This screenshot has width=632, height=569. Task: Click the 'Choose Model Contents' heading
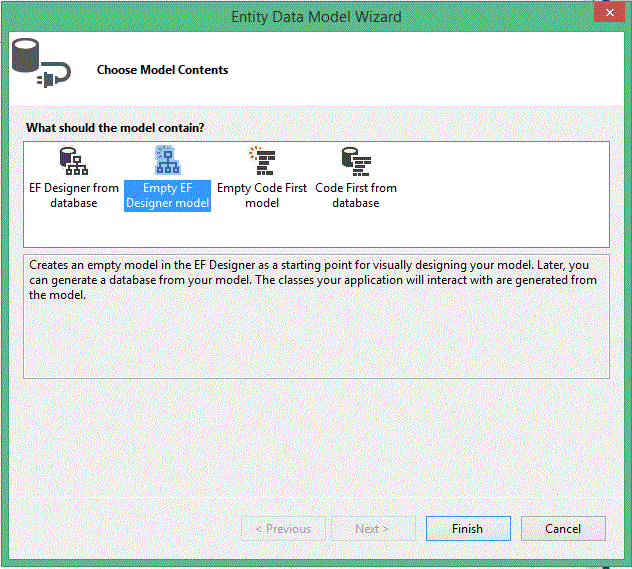pyautogui.click(x=162, y=70)
